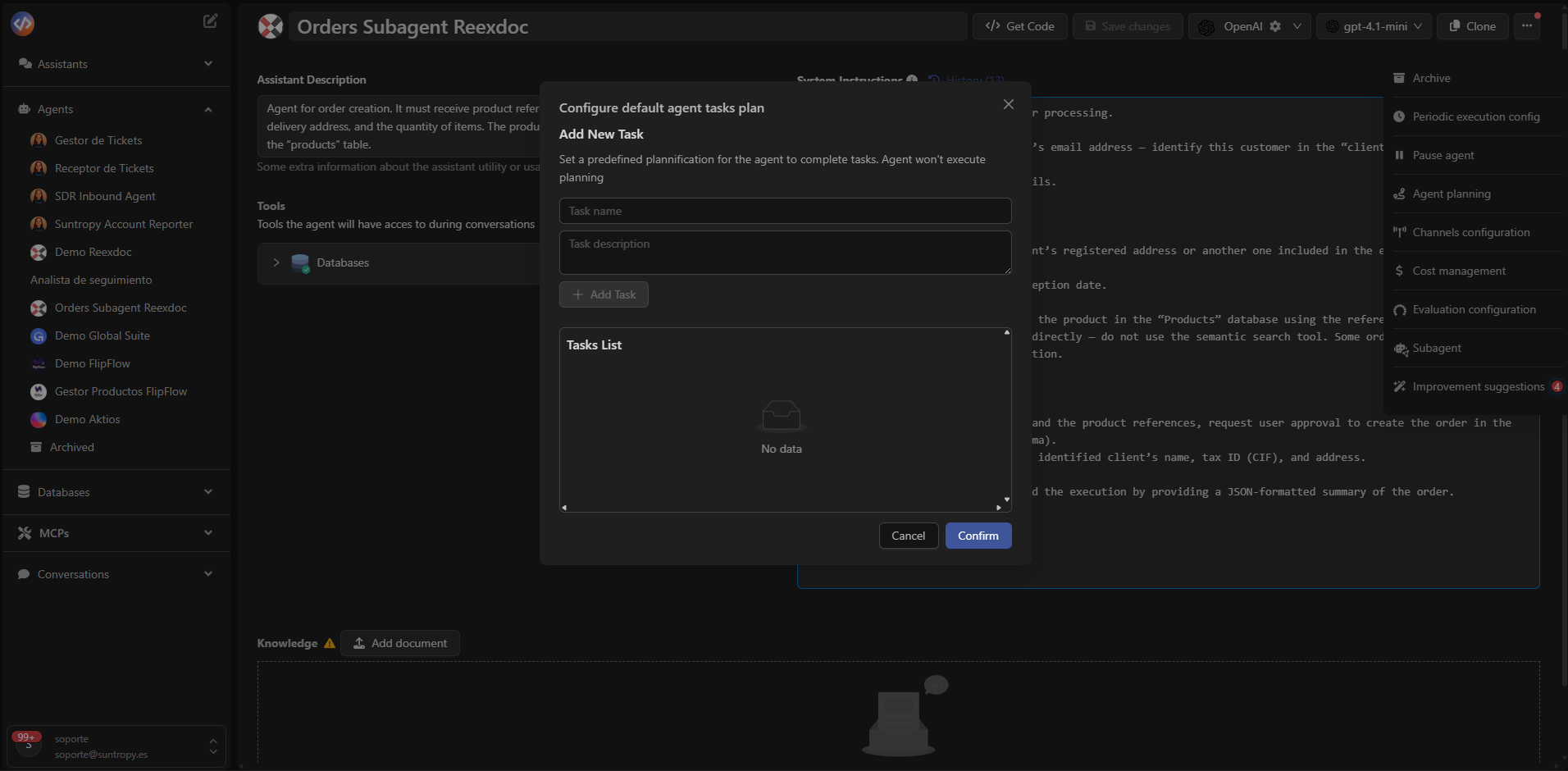
Task: Expand the Databases sidebar section chevron
Action: (x=208, y=491)
